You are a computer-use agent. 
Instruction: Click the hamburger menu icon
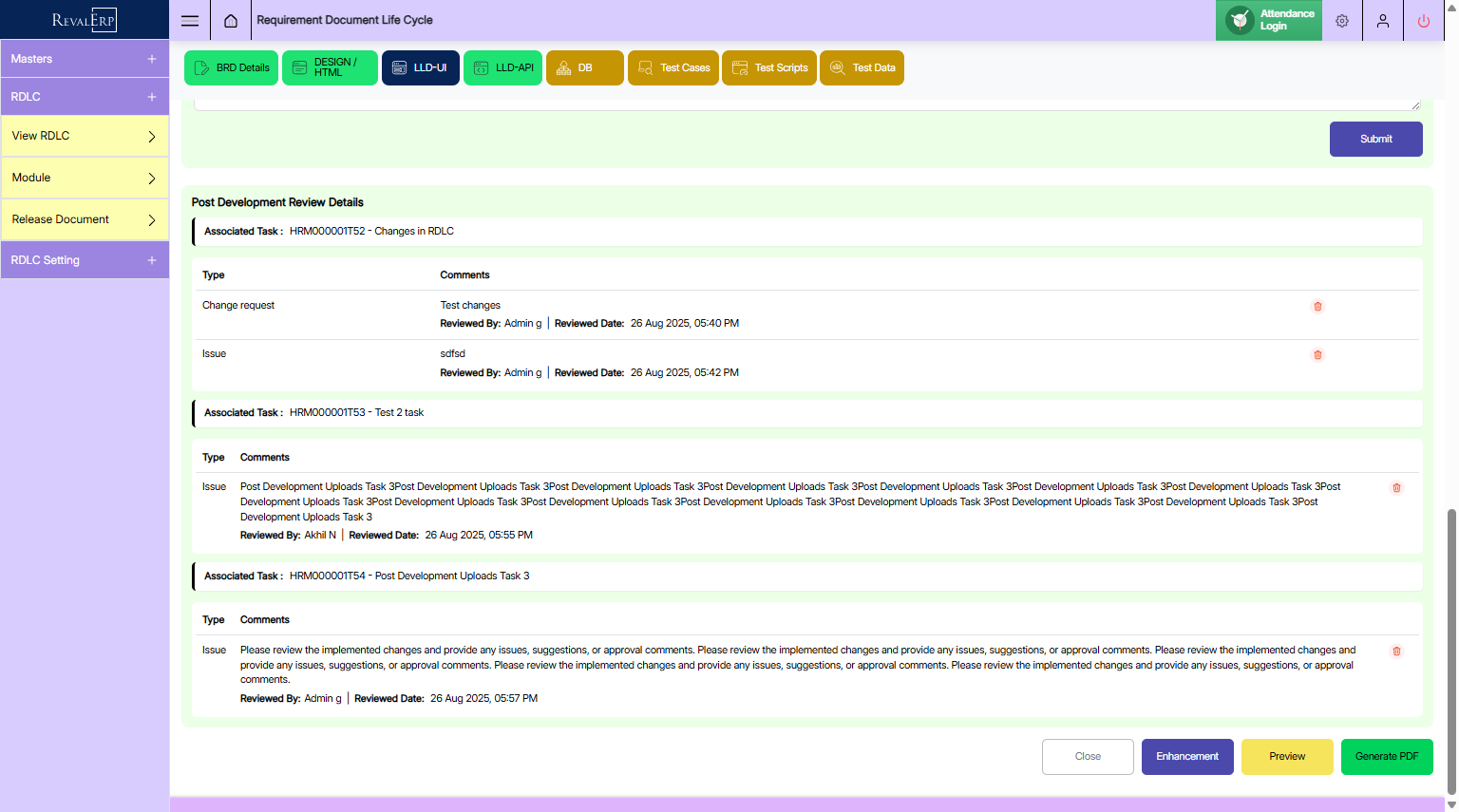190,21
